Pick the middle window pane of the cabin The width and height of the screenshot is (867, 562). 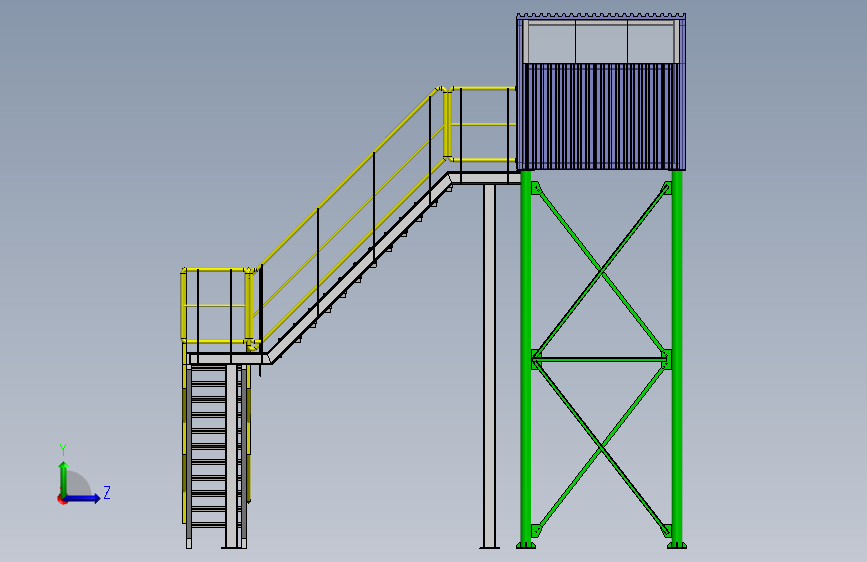[x=601, y=43]
